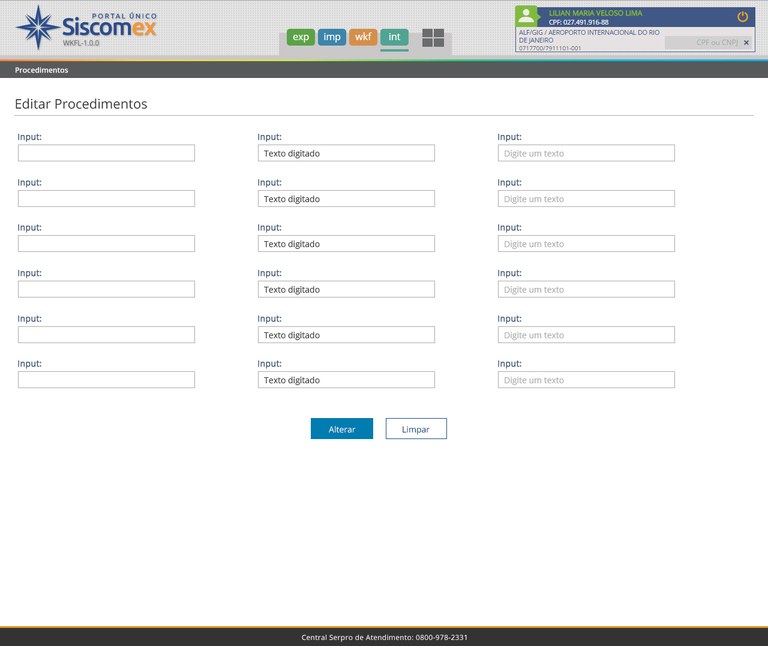This screenshot has width=768, height=646.
Task: Clear the CPF ou CNPJ field with X
Action: click(746, 43)
